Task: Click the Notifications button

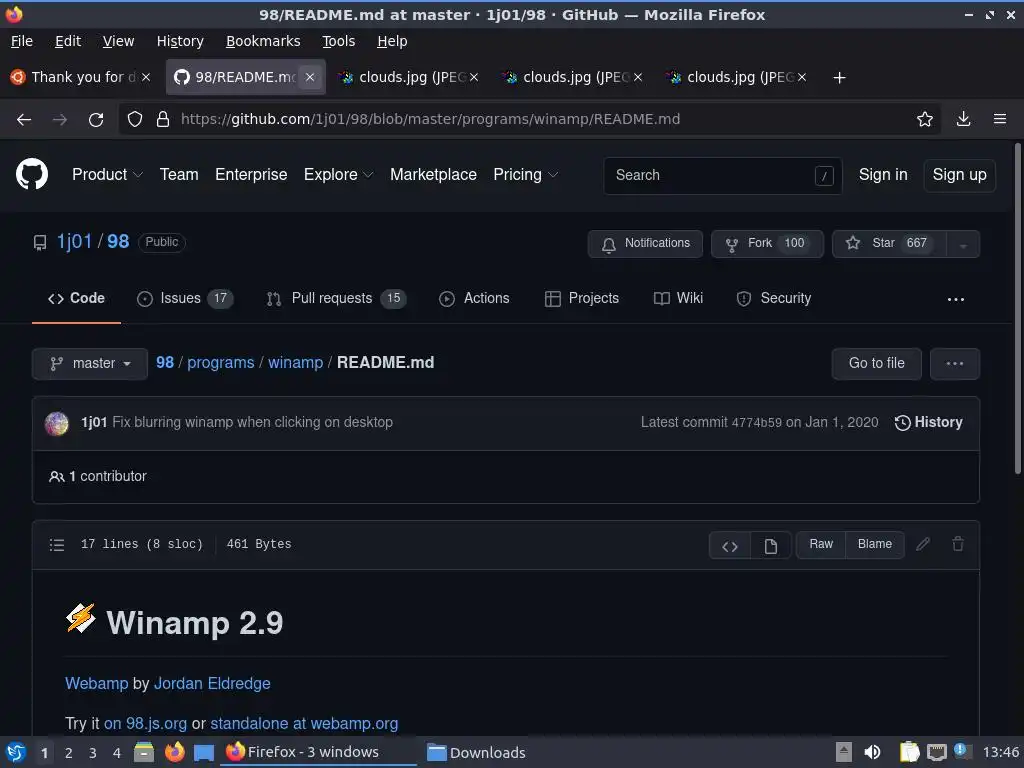Action: (x=645, y=244)
